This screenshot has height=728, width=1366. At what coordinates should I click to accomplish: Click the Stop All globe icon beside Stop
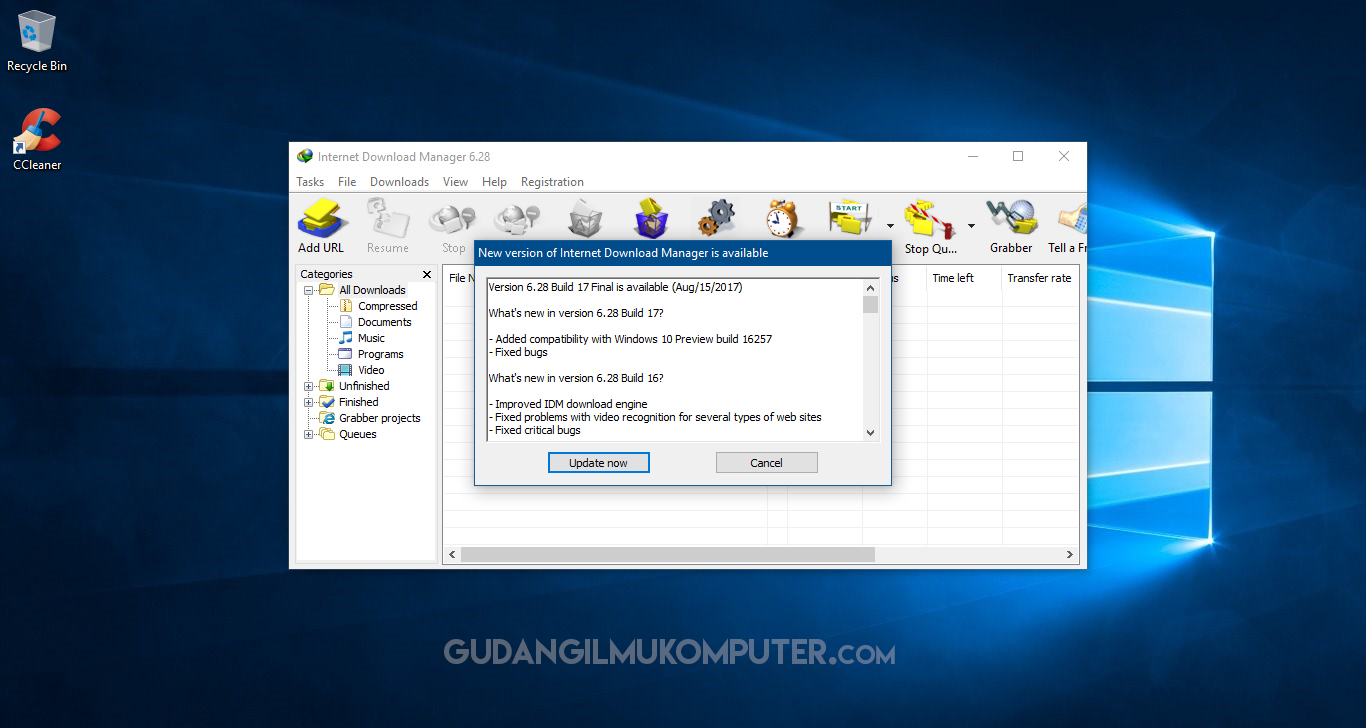518,219
